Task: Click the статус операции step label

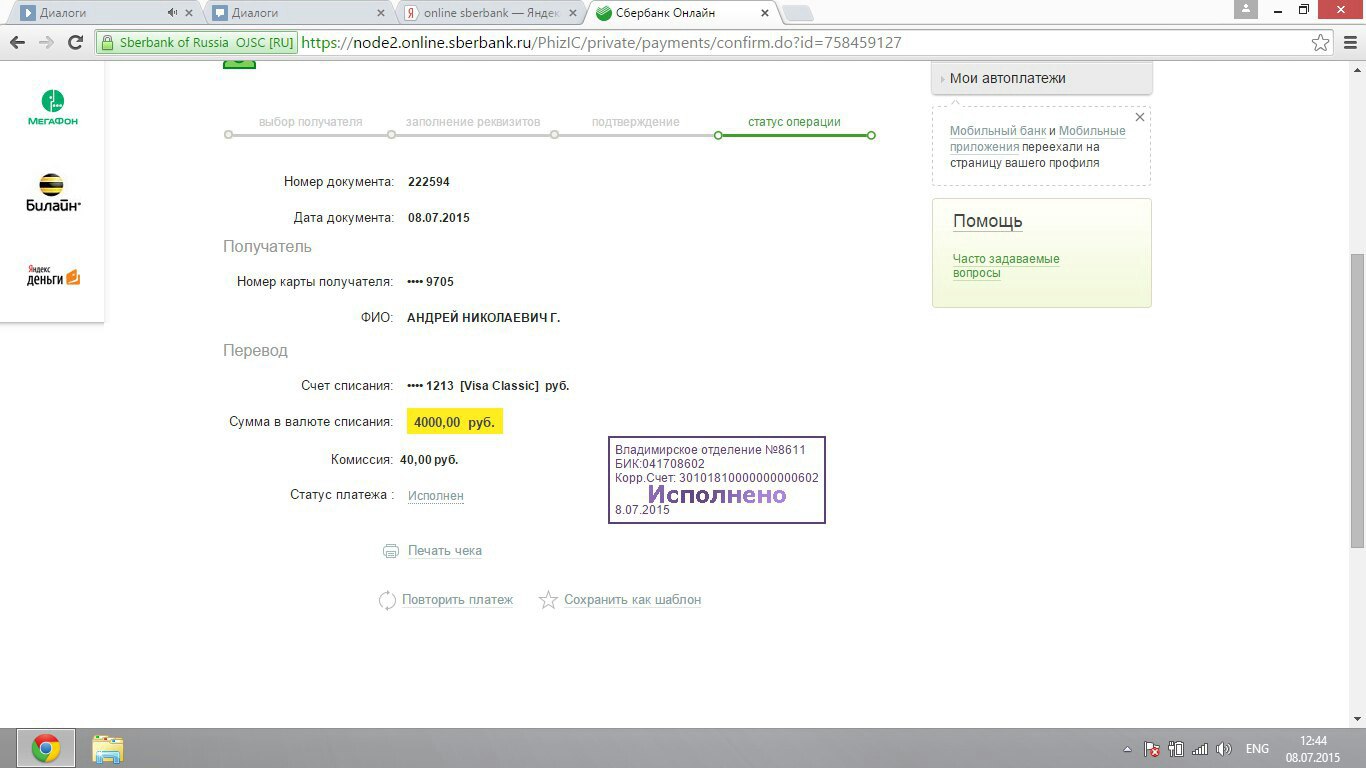Action: pyautogui.click(x=794, y=122)
